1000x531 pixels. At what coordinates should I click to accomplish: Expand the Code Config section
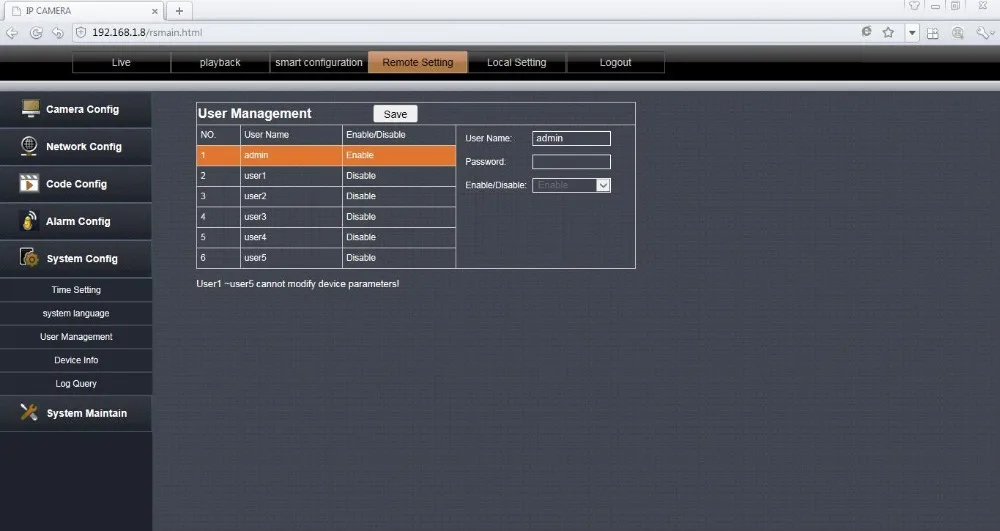coord(75,184)
